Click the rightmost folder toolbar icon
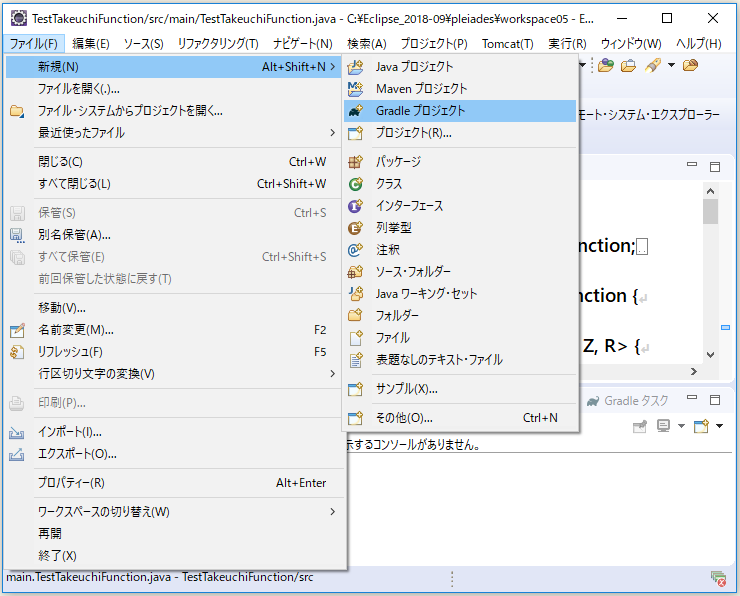Image resolution: width=740 pixels, height=596 pixels. tap(690, 65)
